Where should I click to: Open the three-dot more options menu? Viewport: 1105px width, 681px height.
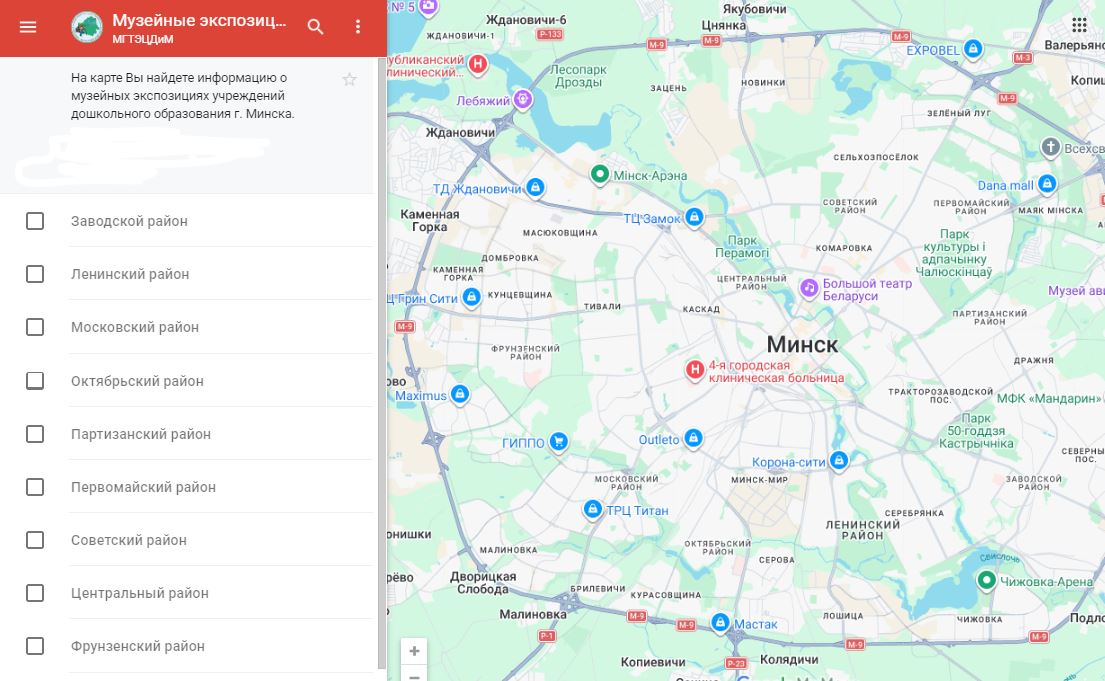click(358, 27)
